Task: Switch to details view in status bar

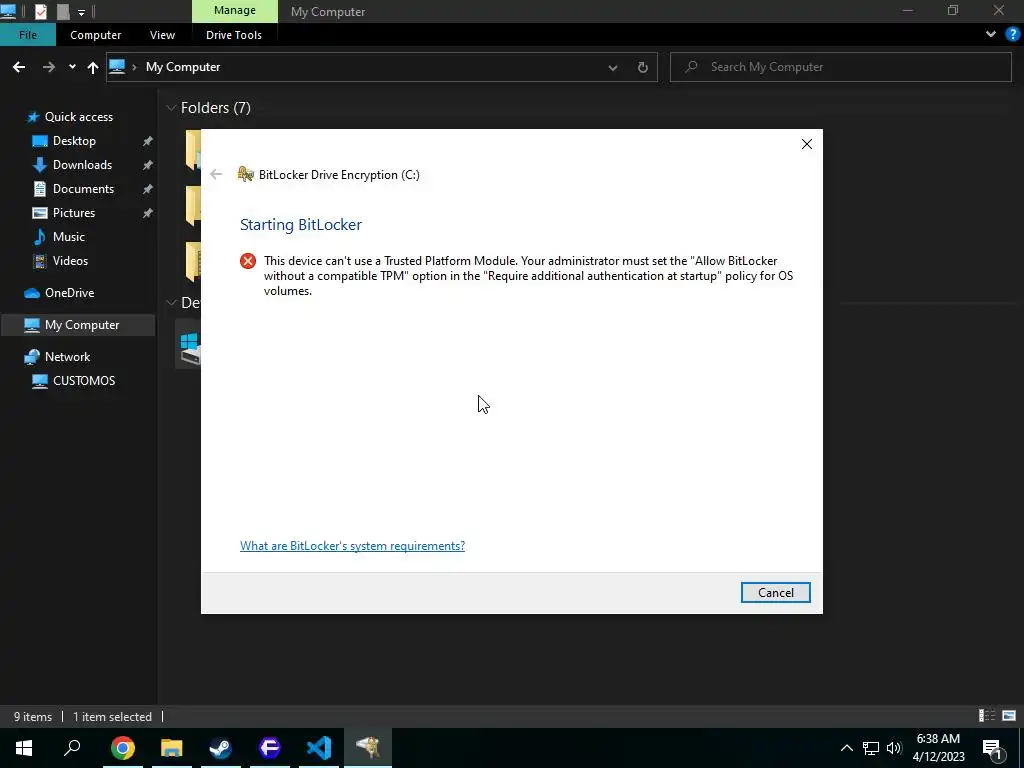Action: pyautogui.click(x=987, y=716)
